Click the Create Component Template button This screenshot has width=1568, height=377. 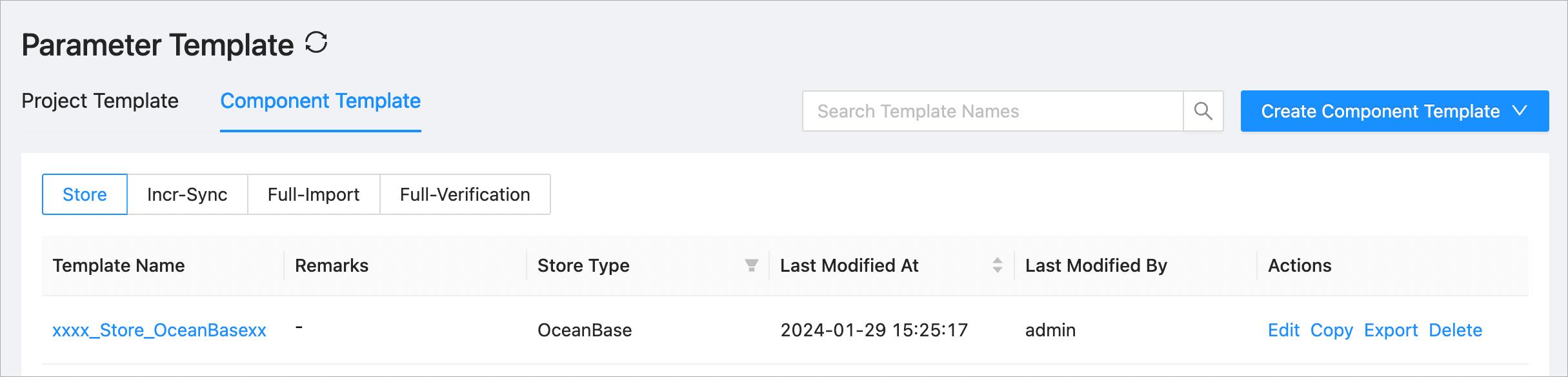[x=1380, y=111]
